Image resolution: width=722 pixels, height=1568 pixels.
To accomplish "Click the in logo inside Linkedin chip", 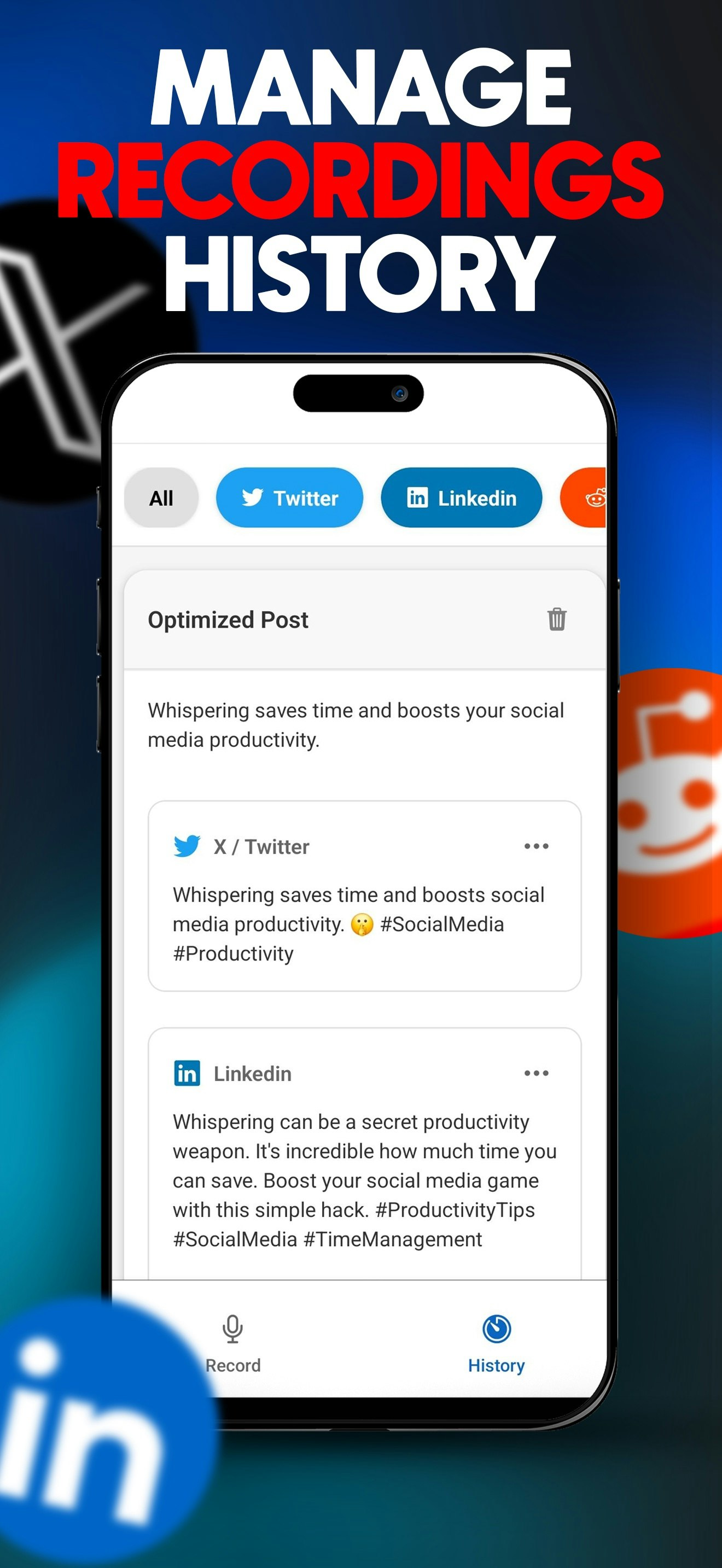I will (x=417, y=498).
